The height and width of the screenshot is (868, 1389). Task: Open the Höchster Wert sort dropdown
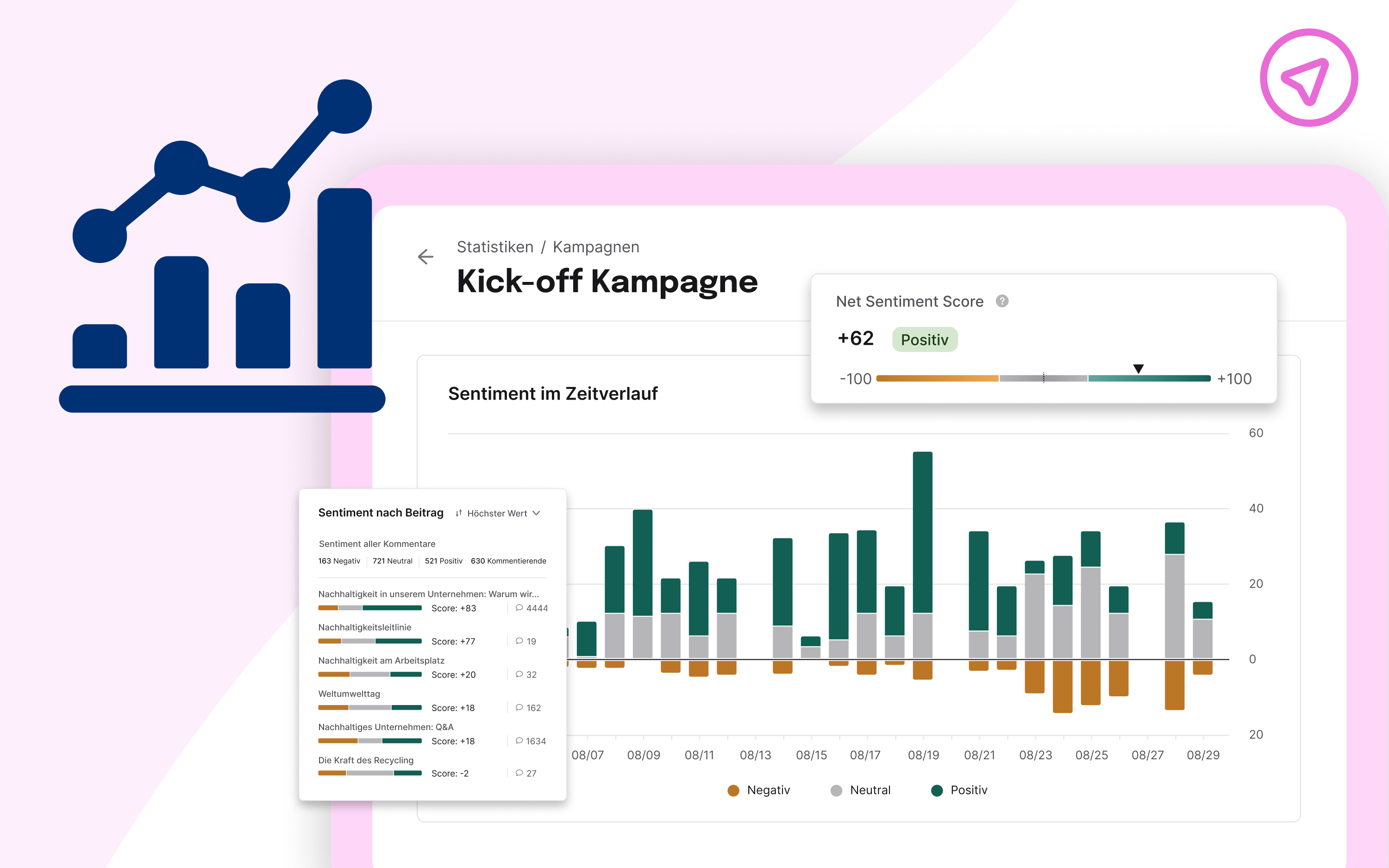point(498,513)
